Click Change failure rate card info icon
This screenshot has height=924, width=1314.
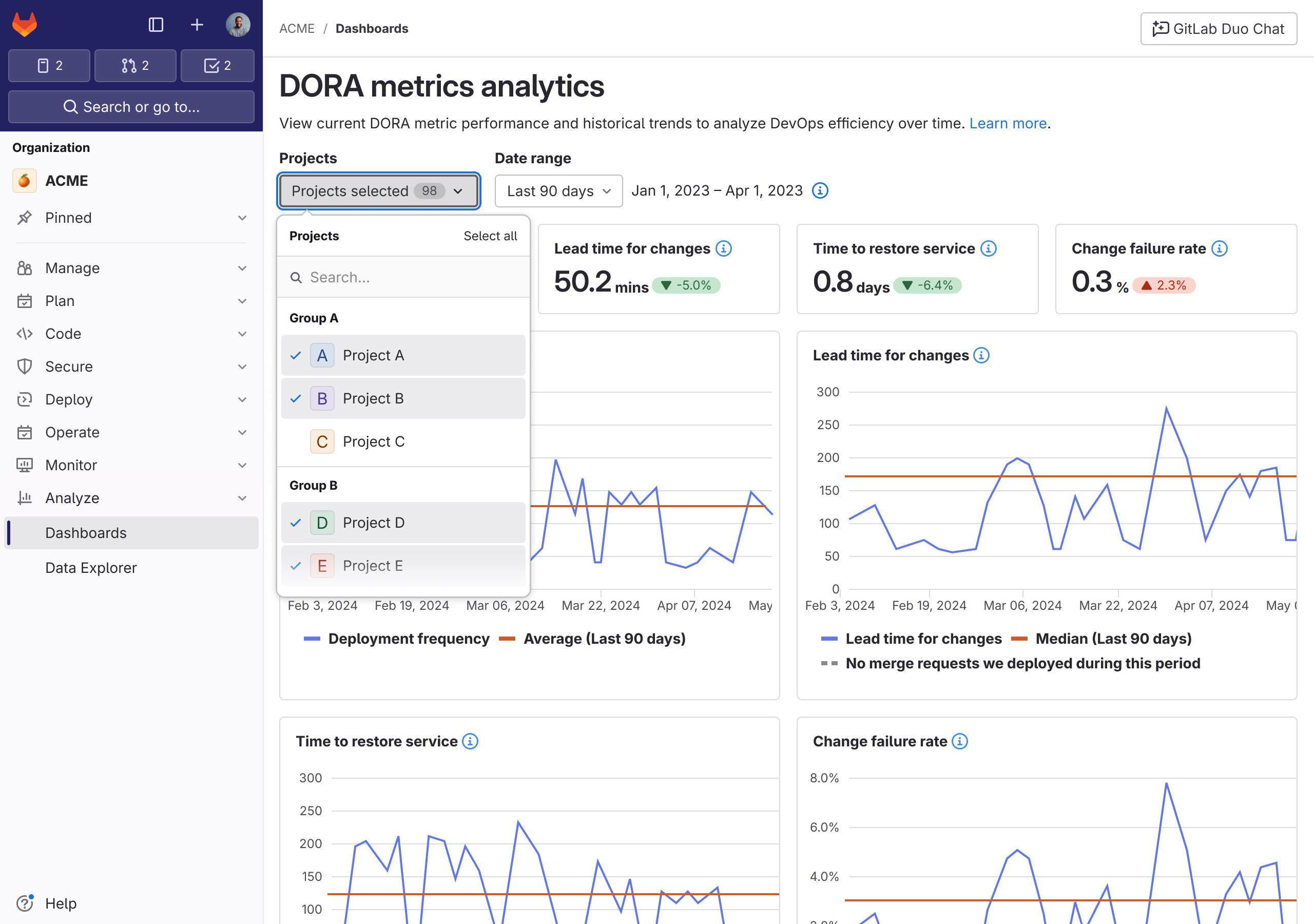[1219, 248]
